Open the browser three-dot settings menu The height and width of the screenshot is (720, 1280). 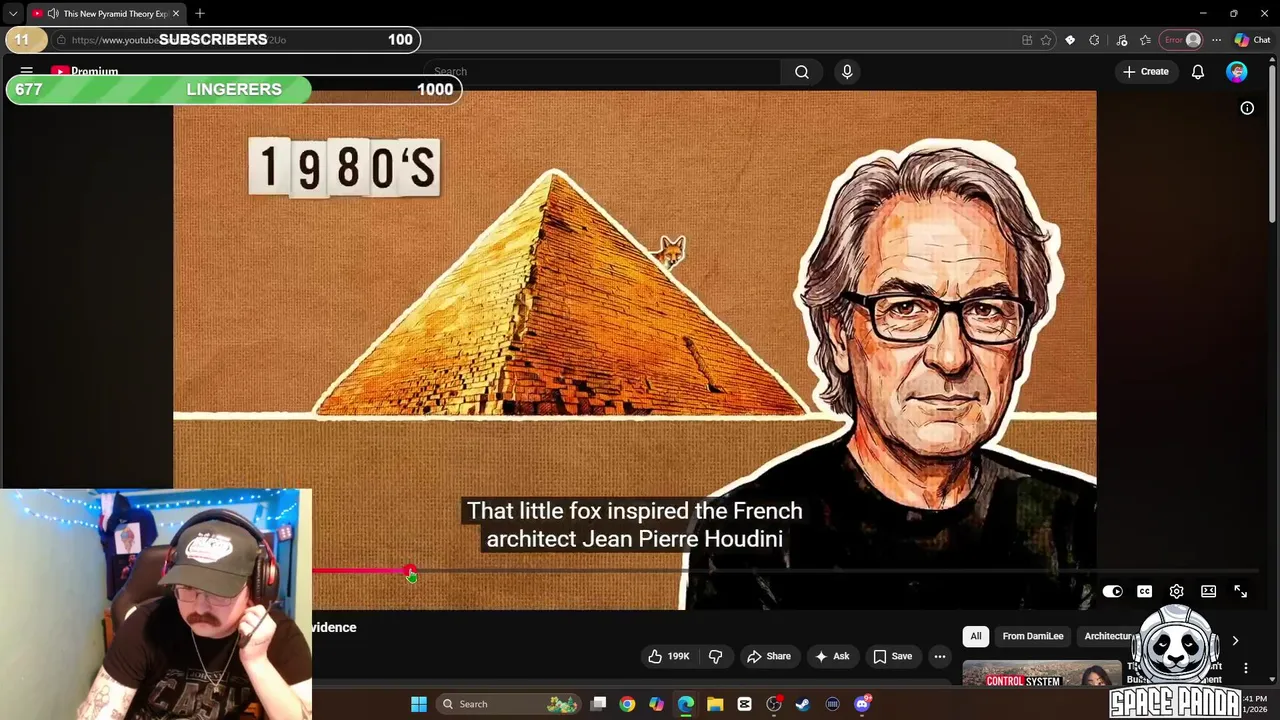(x=1216, y=40)
